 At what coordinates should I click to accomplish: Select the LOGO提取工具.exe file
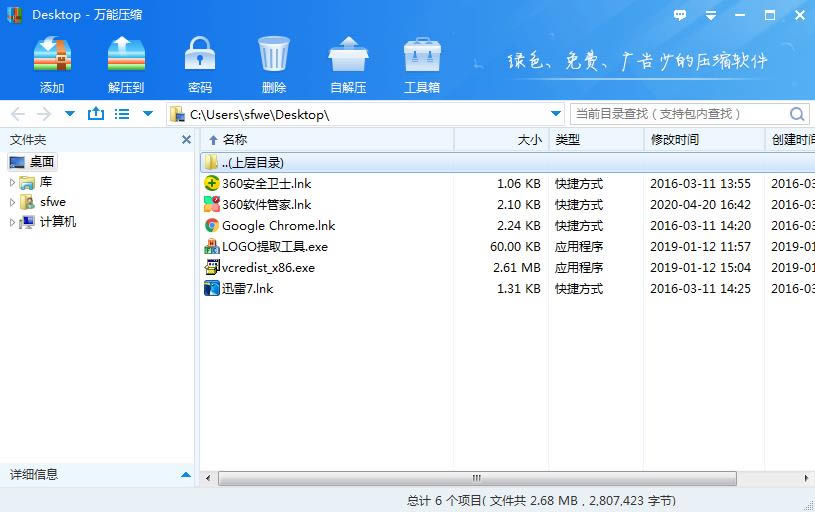coord(274,246)
